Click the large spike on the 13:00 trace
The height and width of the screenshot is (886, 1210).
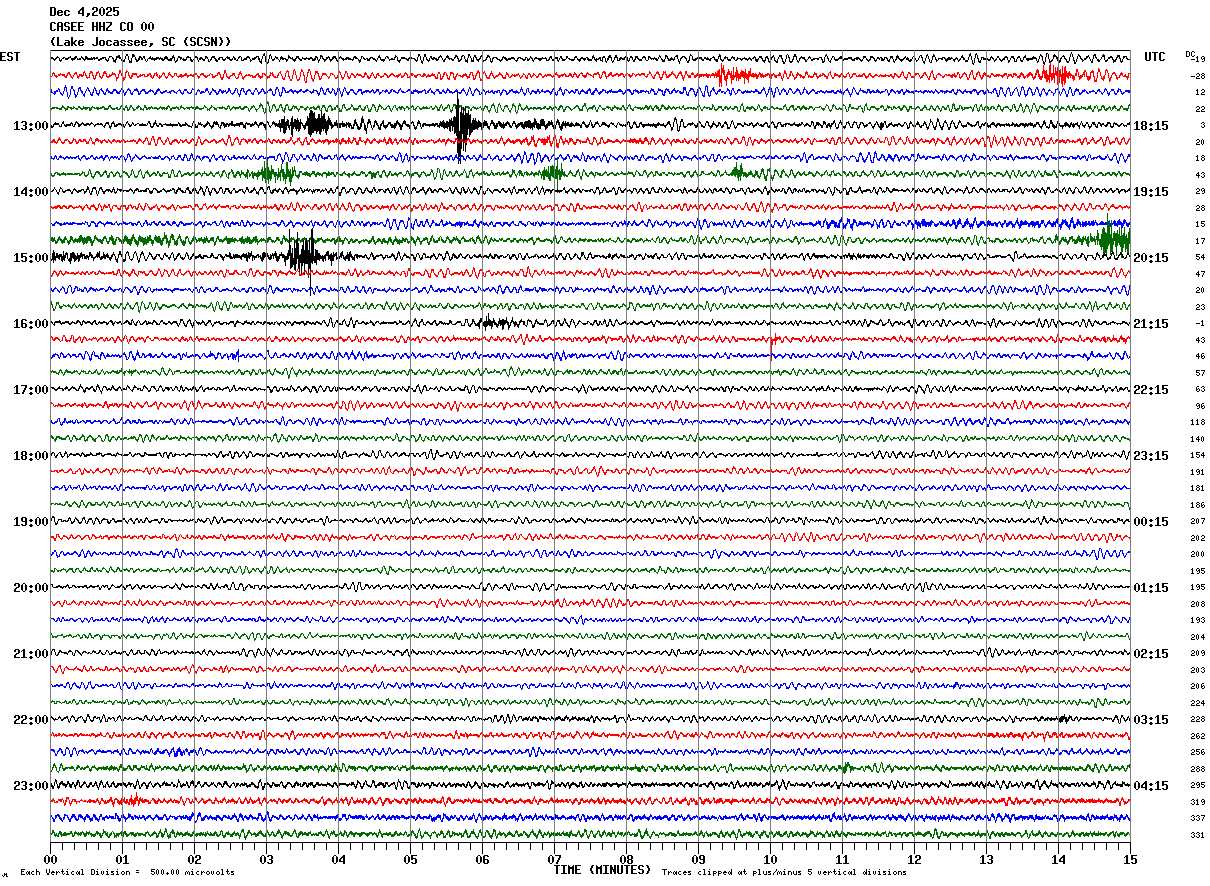[460, 126]
